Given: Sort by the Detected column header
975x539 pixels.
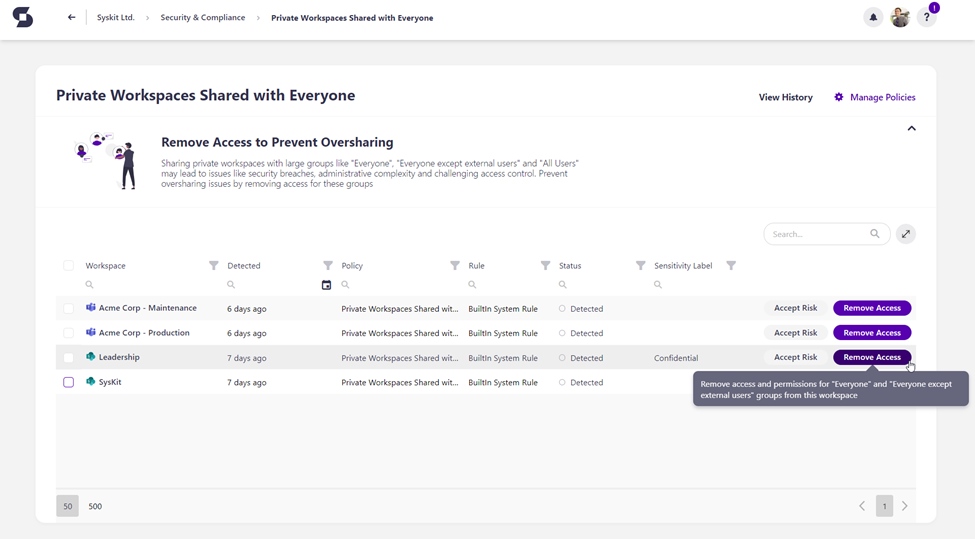Looking at the screenshot, I should point(244,265).
